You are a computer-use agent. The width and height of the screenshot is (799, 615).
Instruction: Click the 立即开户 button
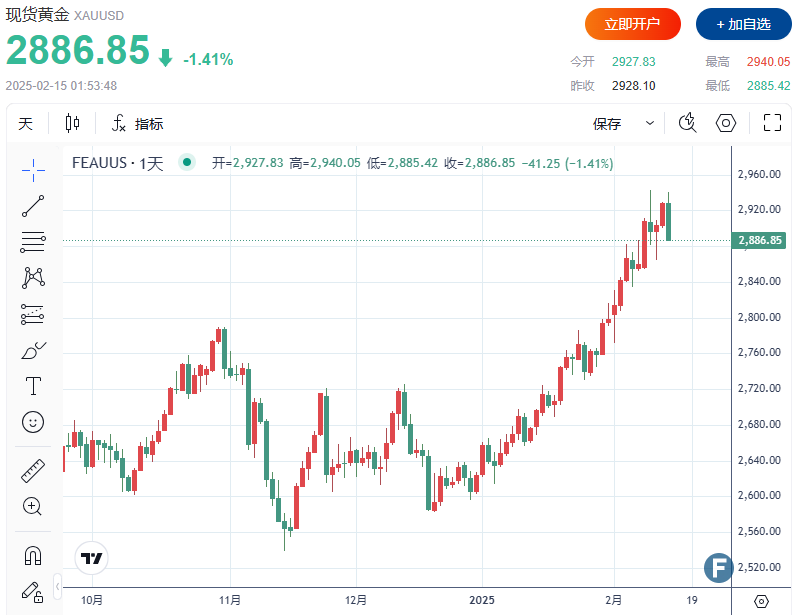pos(633,24)
